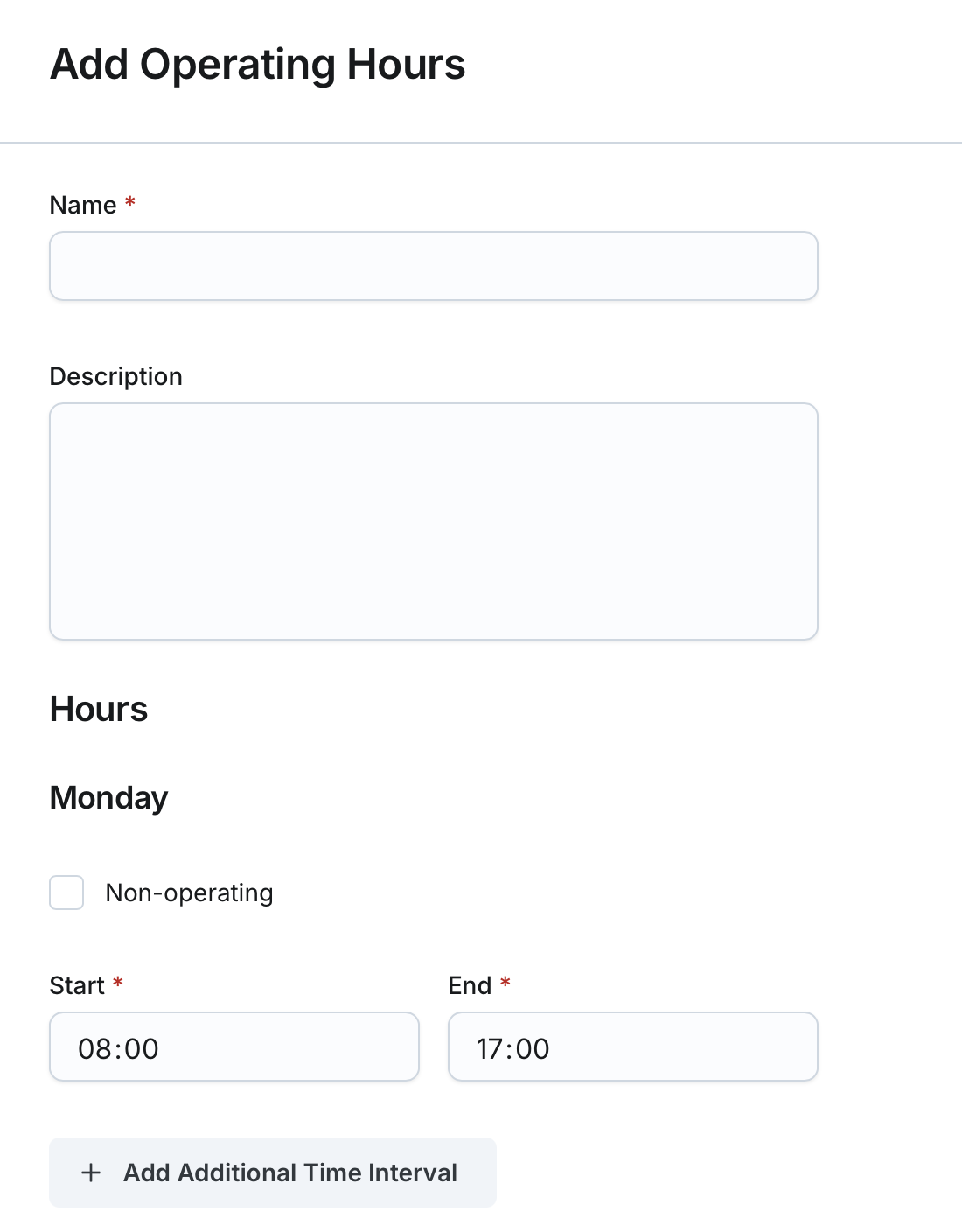Click the red required asterisk beside End
The width and height of the screenshot is (962, 1232).
pos(505,983)
